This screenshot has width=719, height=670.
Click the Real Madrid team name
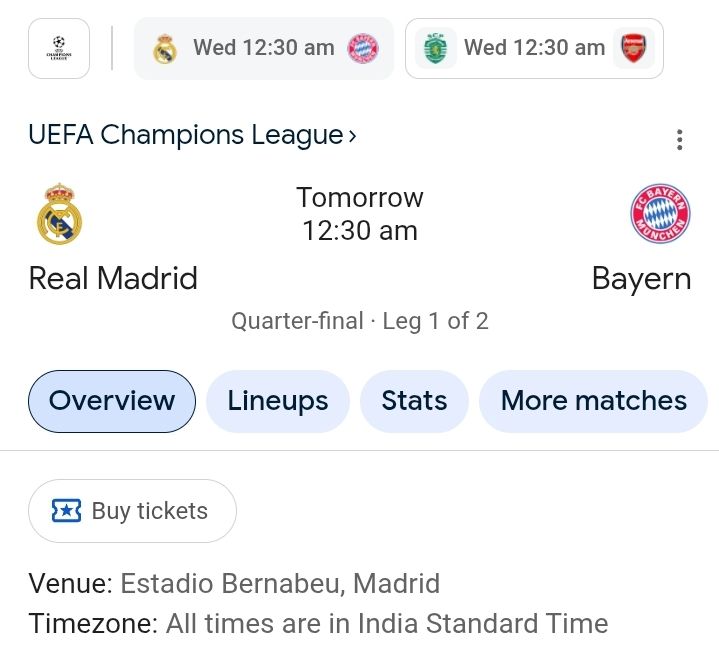click(113, 278)
